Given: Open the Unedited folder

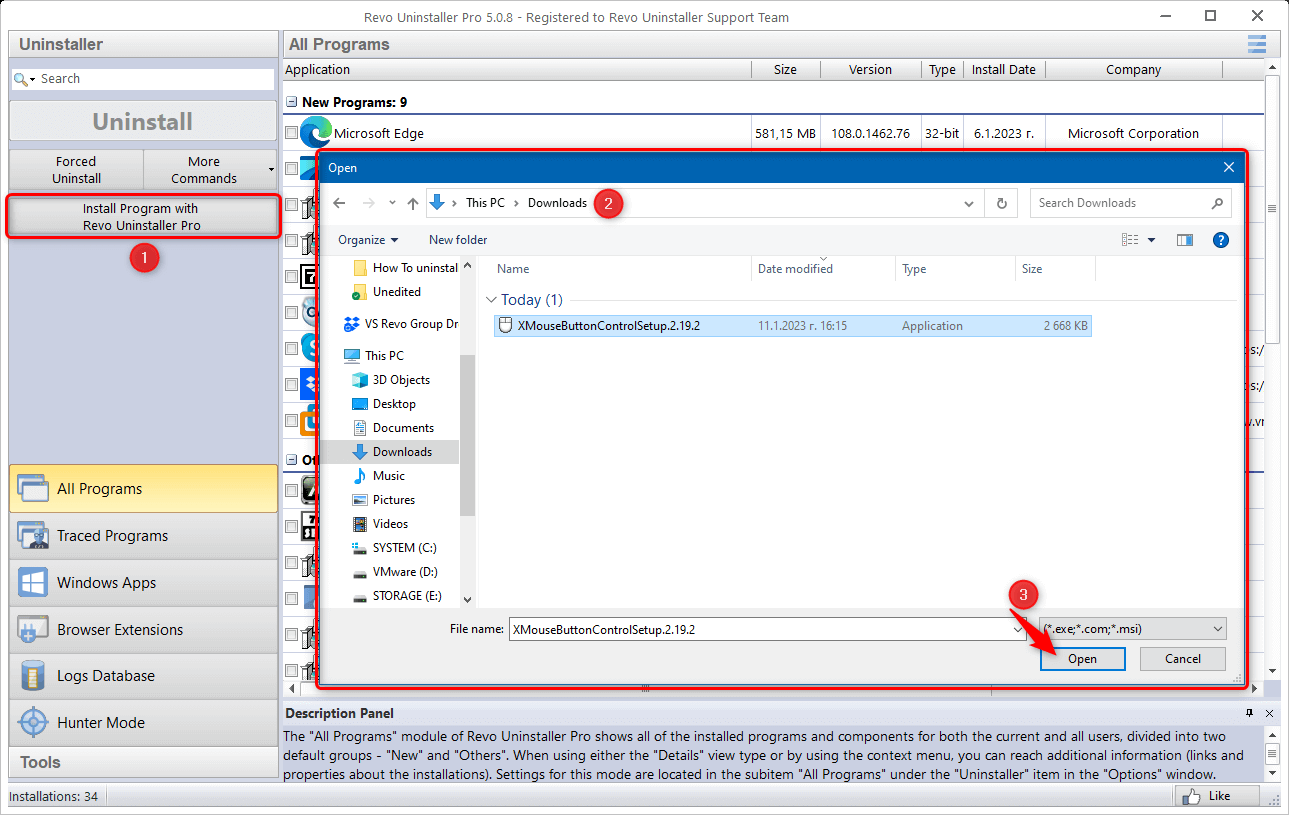Looking at the screenshot, I should pyautogui.click(x=386, y=292).
